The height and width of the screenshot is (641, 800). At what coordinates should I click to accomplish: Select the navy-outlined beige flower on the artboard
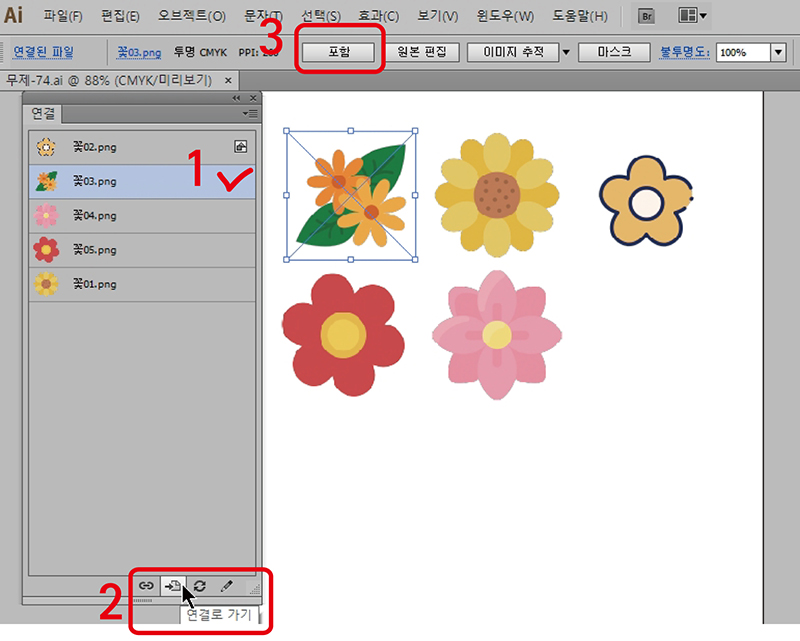coord(646,201)
